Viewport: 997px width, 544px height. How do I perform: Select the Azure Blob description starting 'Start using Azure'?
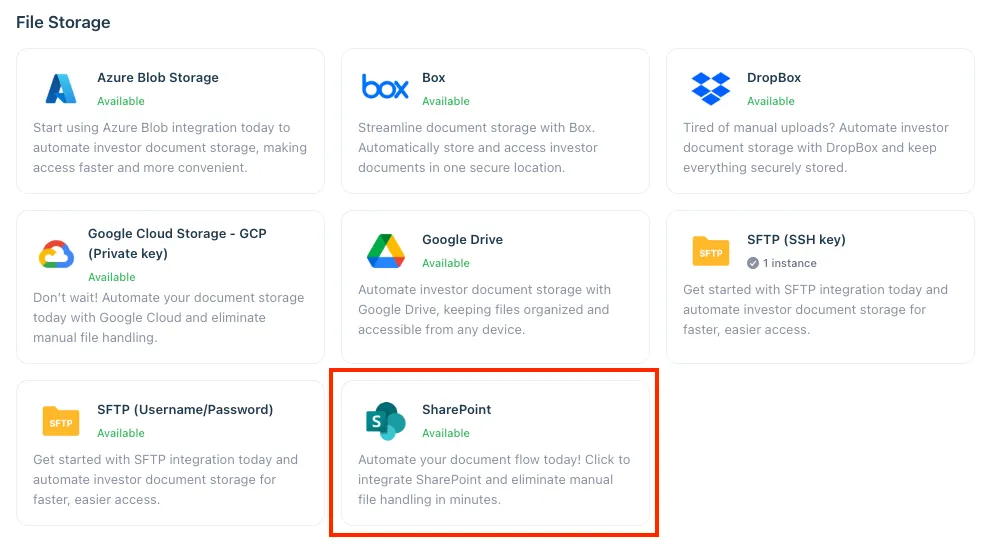tap(170, 147)
